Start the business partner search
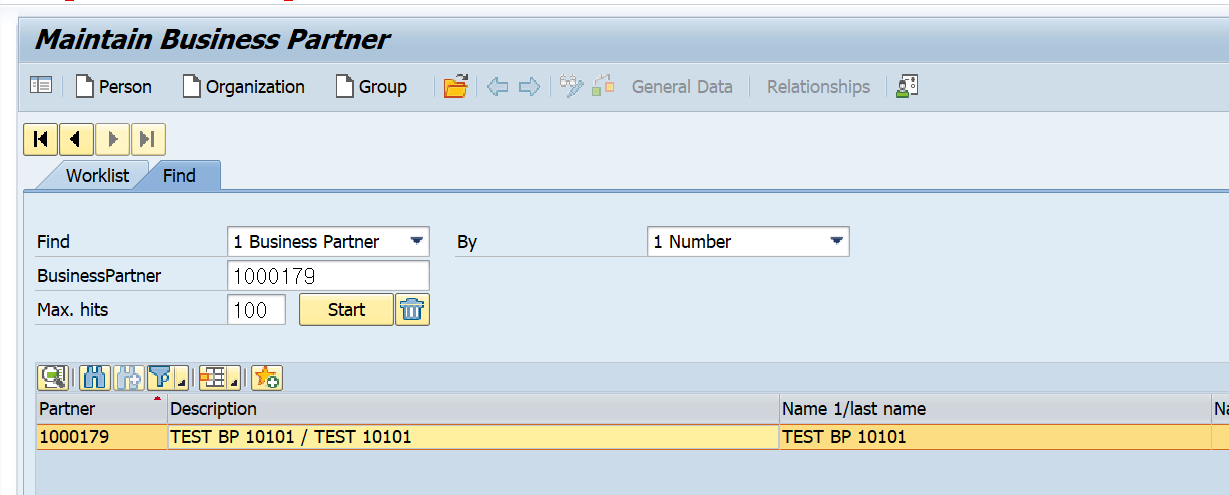 click(346, 310)
